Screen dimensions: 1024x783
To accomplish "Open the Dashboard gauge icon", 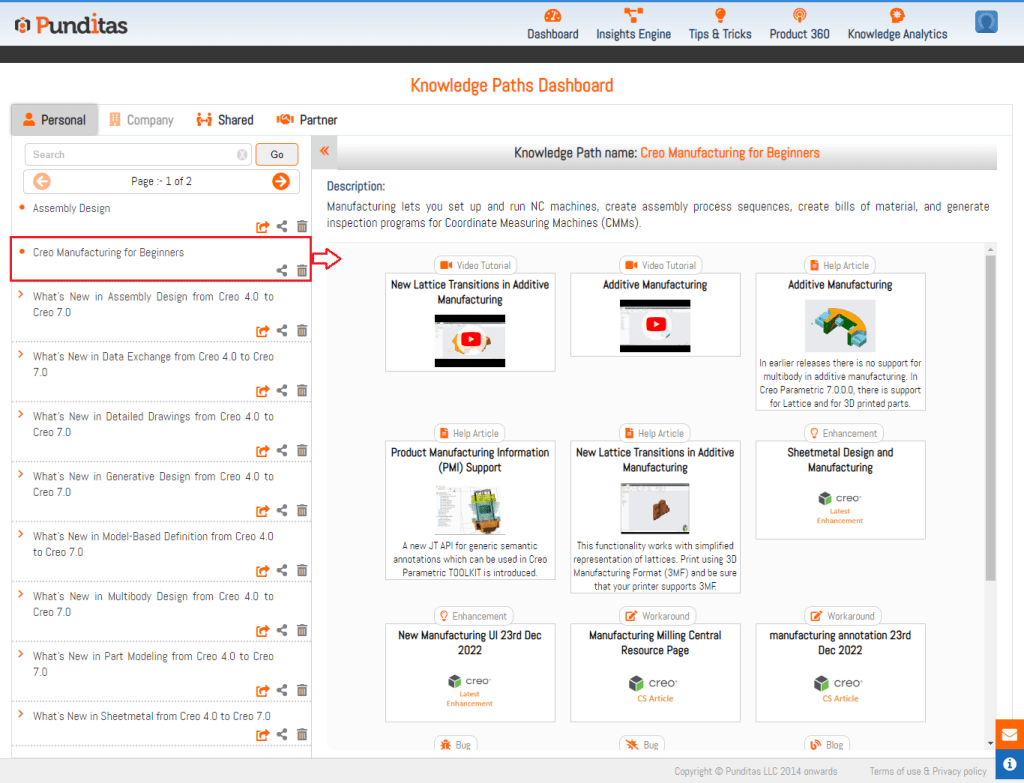I will [x=552, y=16].
